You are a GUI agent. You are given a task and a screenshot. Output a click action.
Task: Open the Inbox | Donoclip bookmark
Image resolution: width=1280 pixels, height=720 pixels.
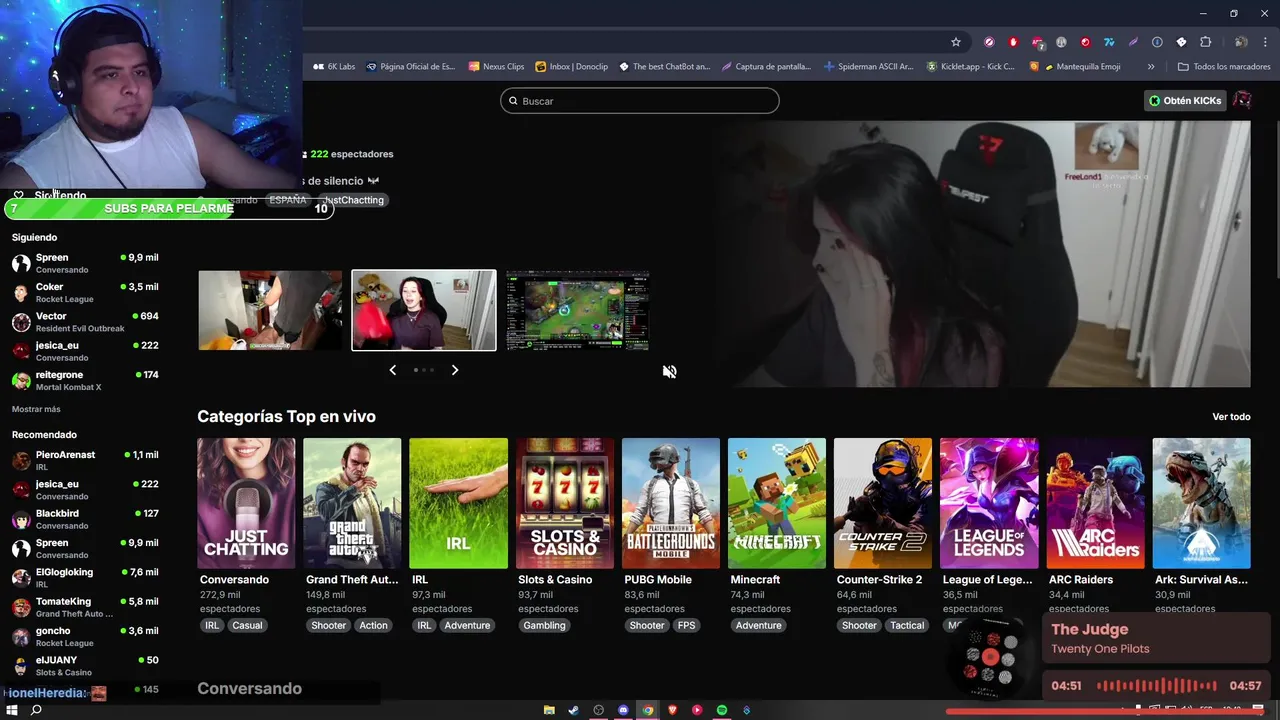[x=571, y=67]
